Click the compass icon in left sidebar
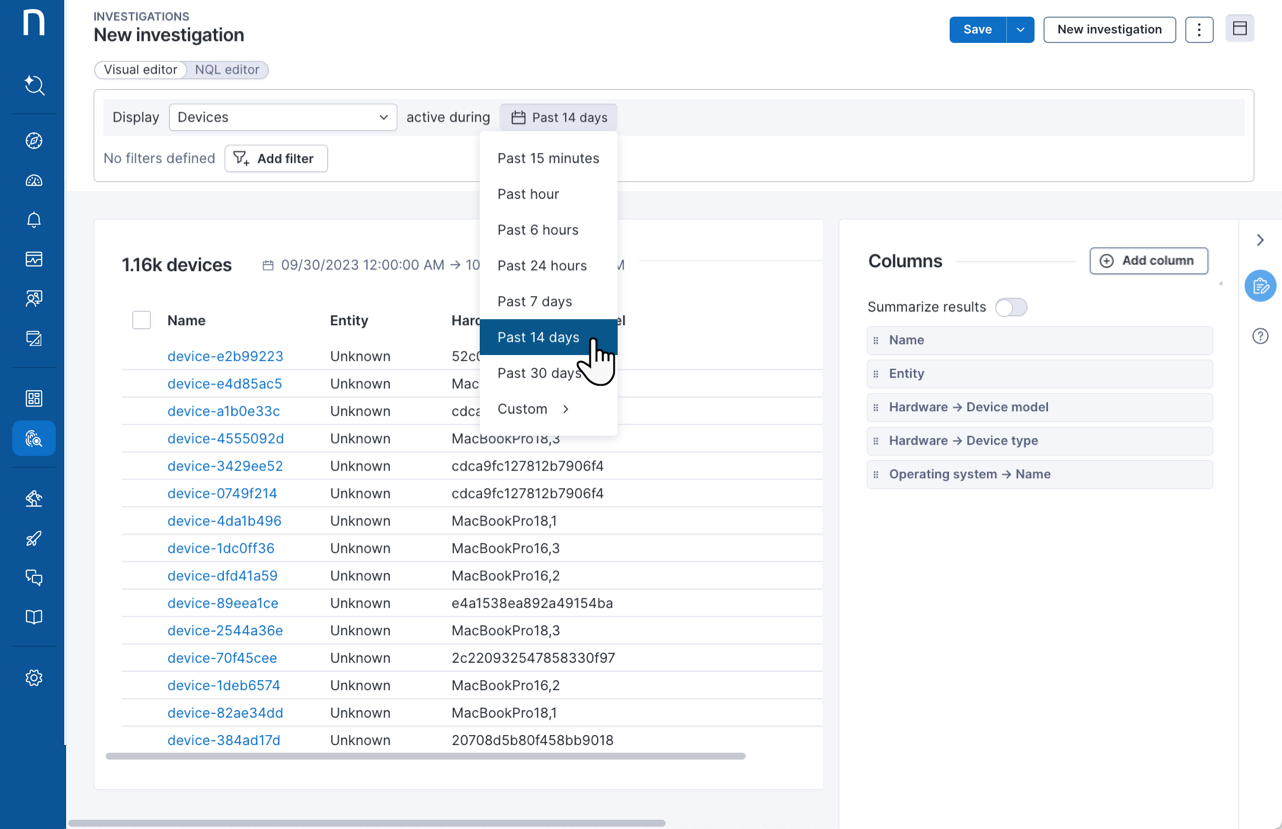Viewport: 1282px width, 829px height. [x=34, y=141]
